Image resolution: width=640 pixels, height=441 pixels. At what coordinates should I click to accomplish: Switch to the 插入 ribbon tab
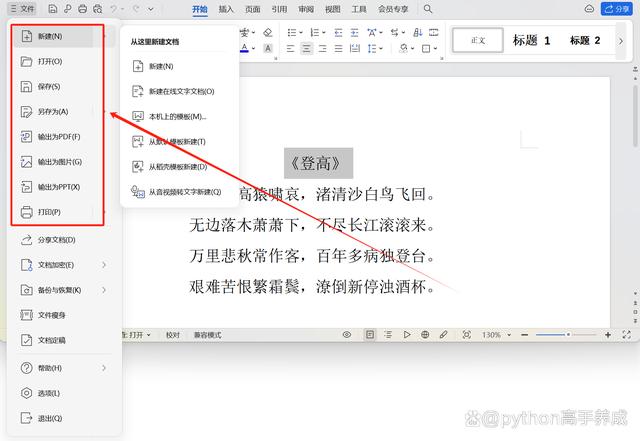226,9
